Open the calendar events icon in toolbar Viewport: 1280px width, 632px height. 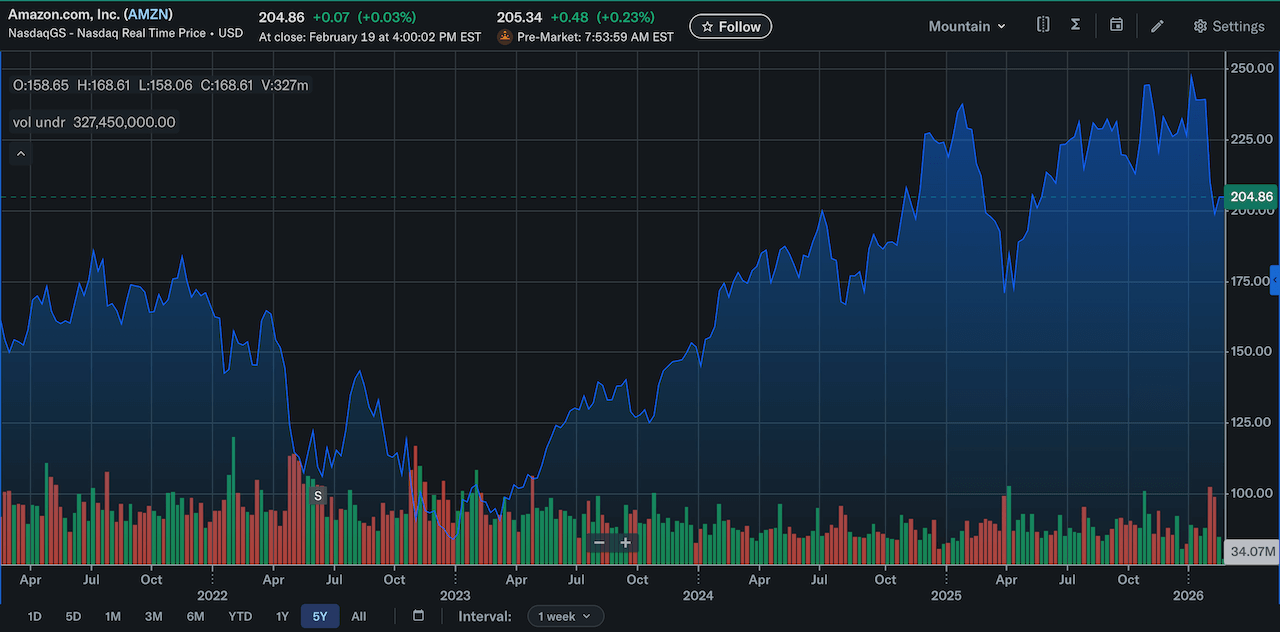pyautogui.click(x=1117, y=24)
